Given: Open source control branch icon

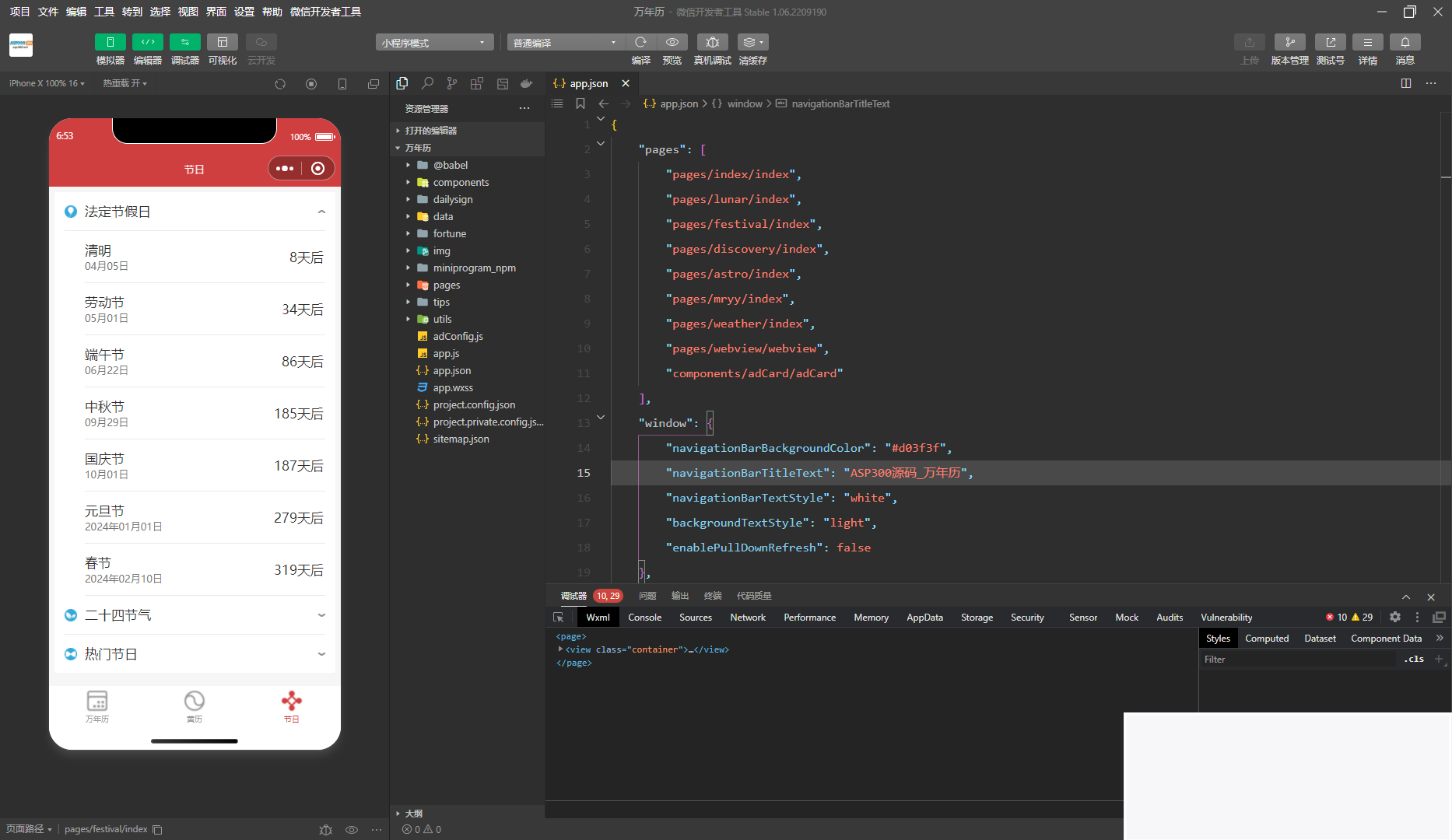Looking at the screenshot, I should pyautogui.click(x=452, y=83).
